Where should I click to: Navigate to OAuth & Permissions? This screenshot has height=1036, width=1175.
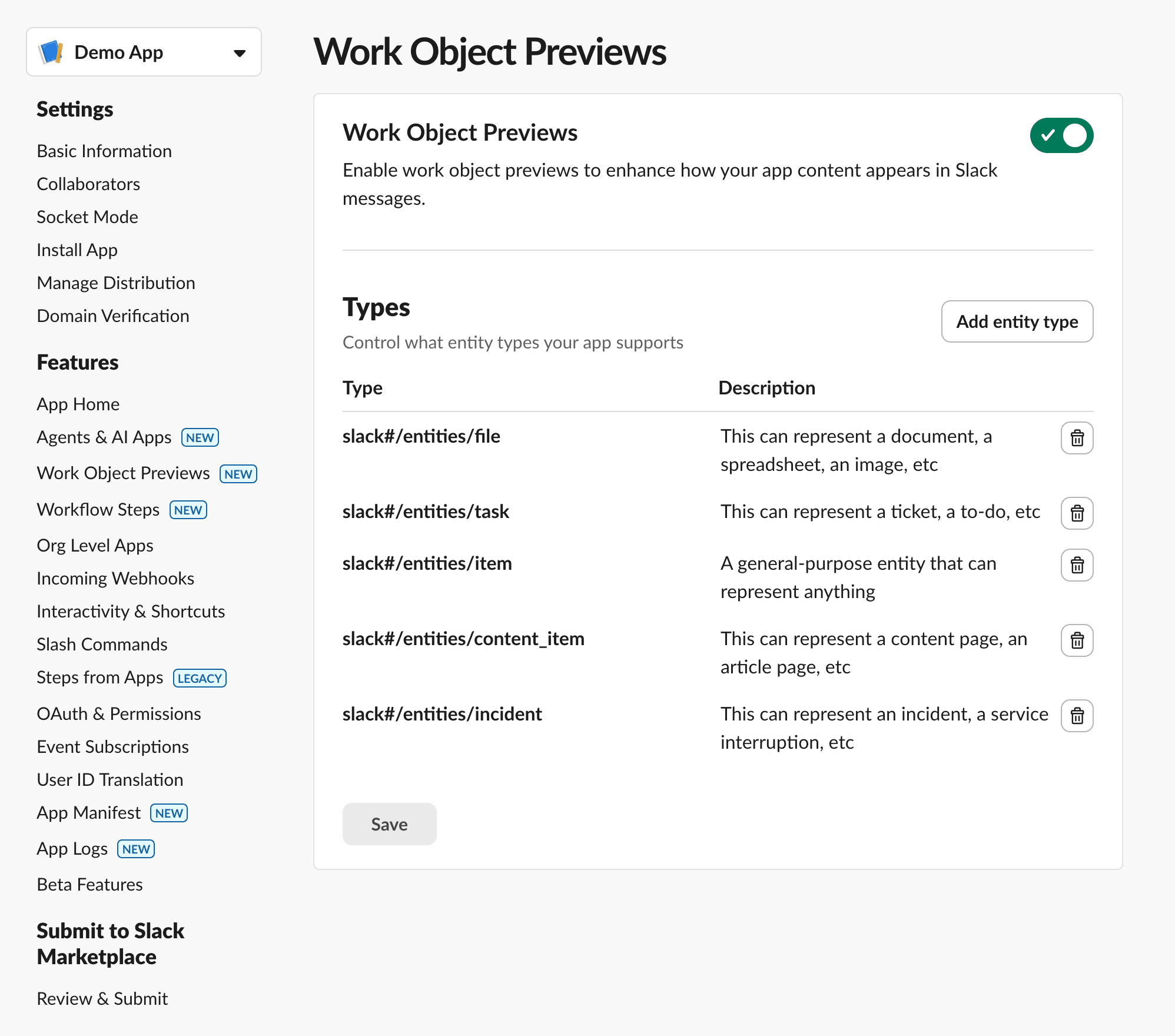click(119, 714)
